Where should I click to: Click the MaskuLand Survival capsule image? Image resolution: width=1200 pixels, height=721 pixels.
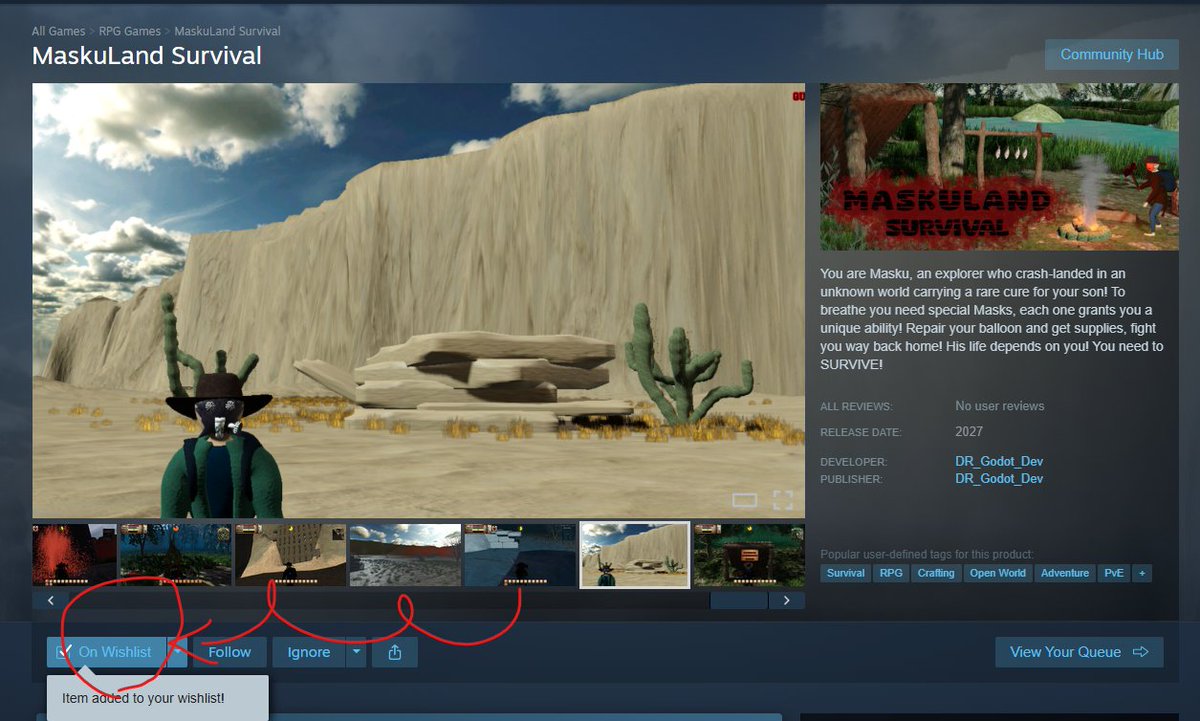pyautogui.click(x=998, y=166)
